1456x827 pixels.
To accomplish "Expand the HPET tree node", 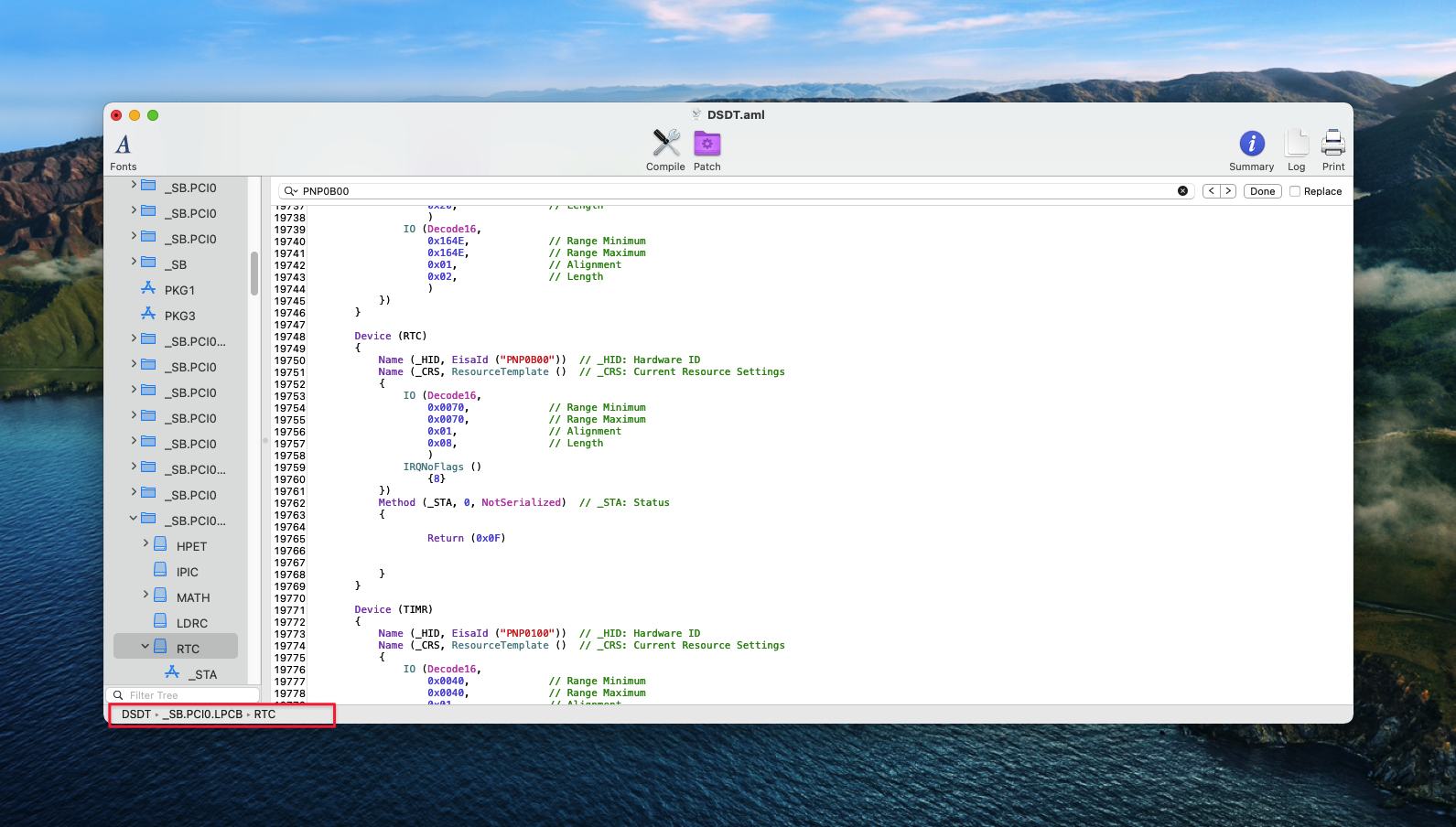I will [145, 543].
